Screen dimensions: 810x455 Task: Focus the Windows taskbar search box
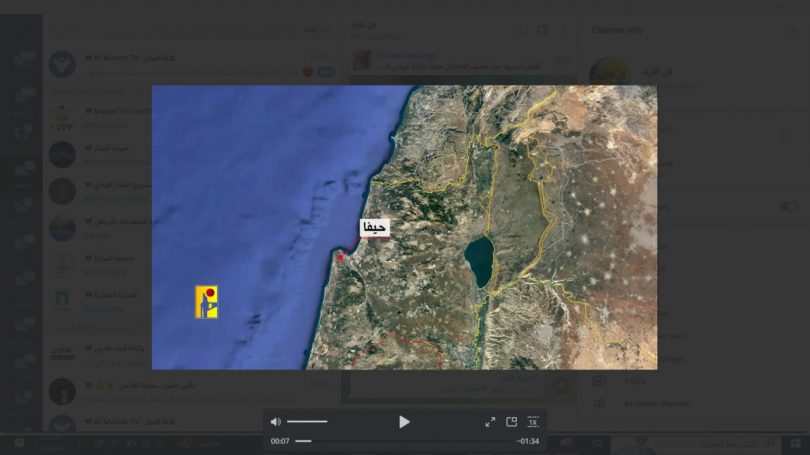coord(695,444)
